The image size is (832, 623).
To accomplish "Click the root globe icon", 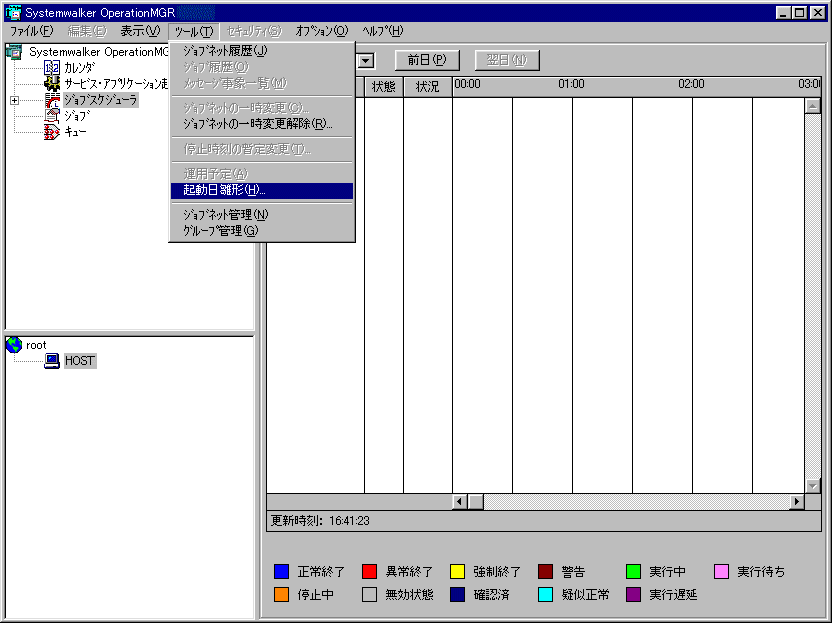I will pos(14,345).
